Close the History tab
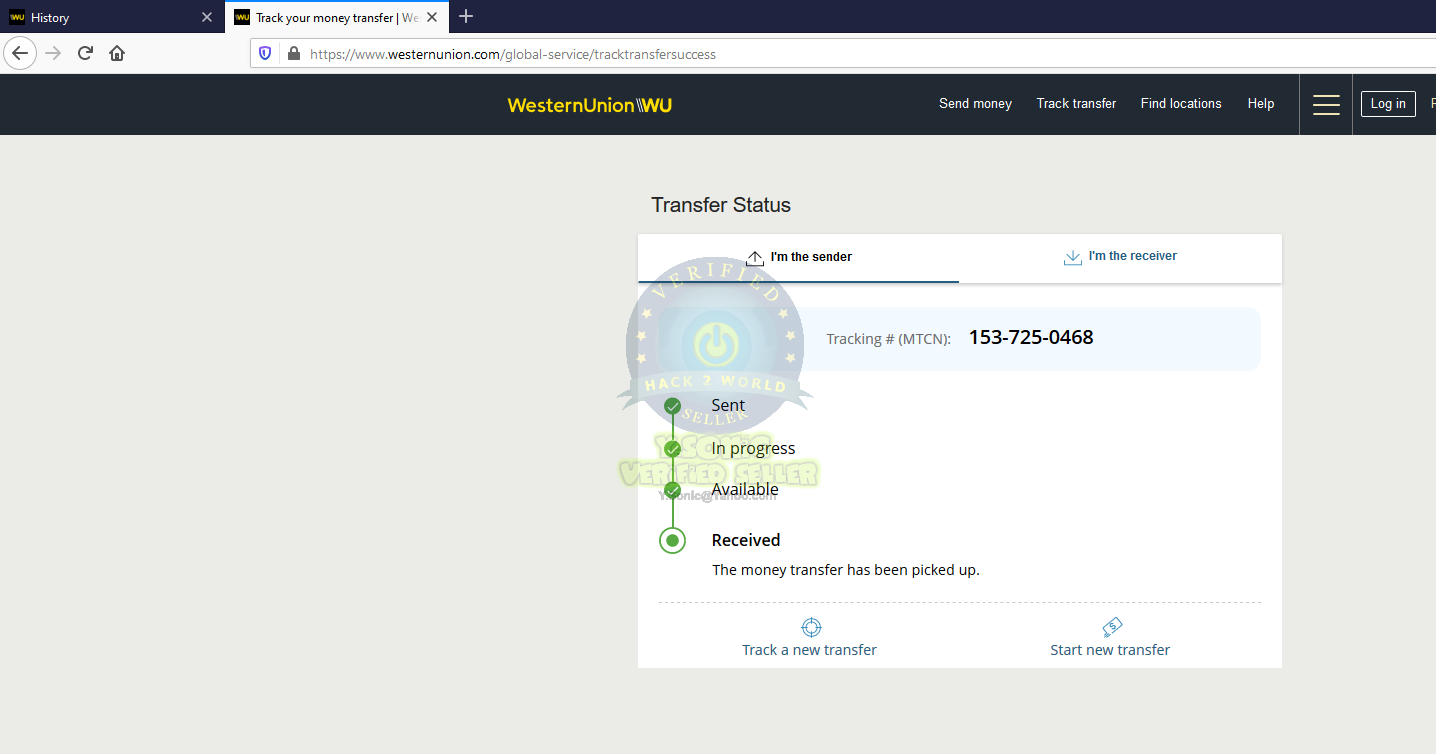 [207, 17]
